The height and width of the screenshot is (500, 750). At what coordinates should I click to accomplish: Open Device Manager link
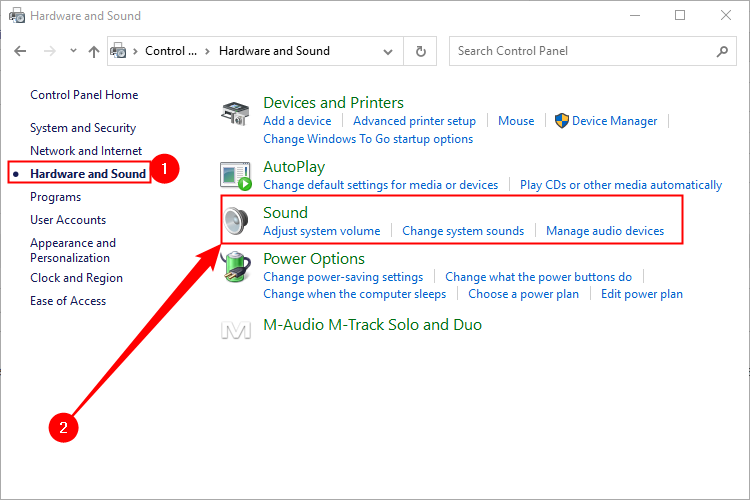click(x=614, y=121)
